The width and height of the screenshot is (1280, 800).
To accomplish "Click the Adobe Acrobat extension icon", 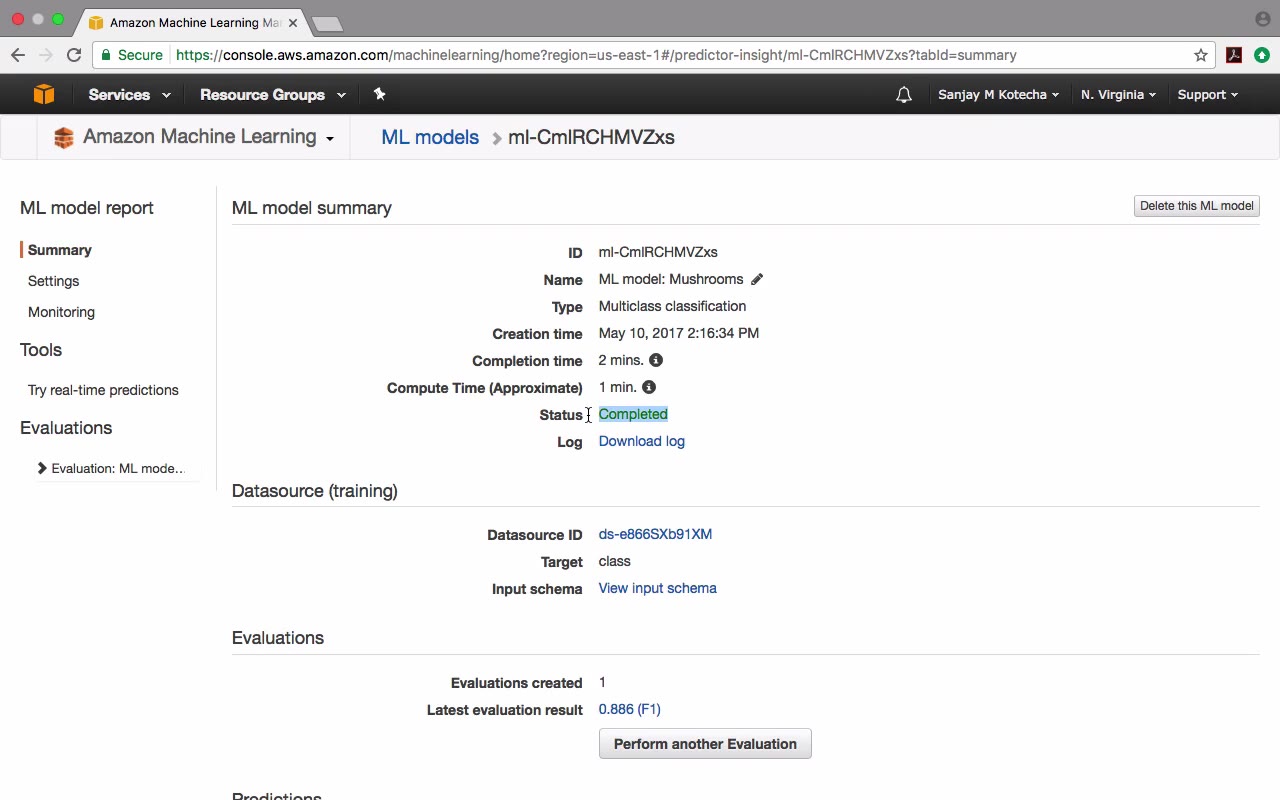I will tap(1234, 55).
